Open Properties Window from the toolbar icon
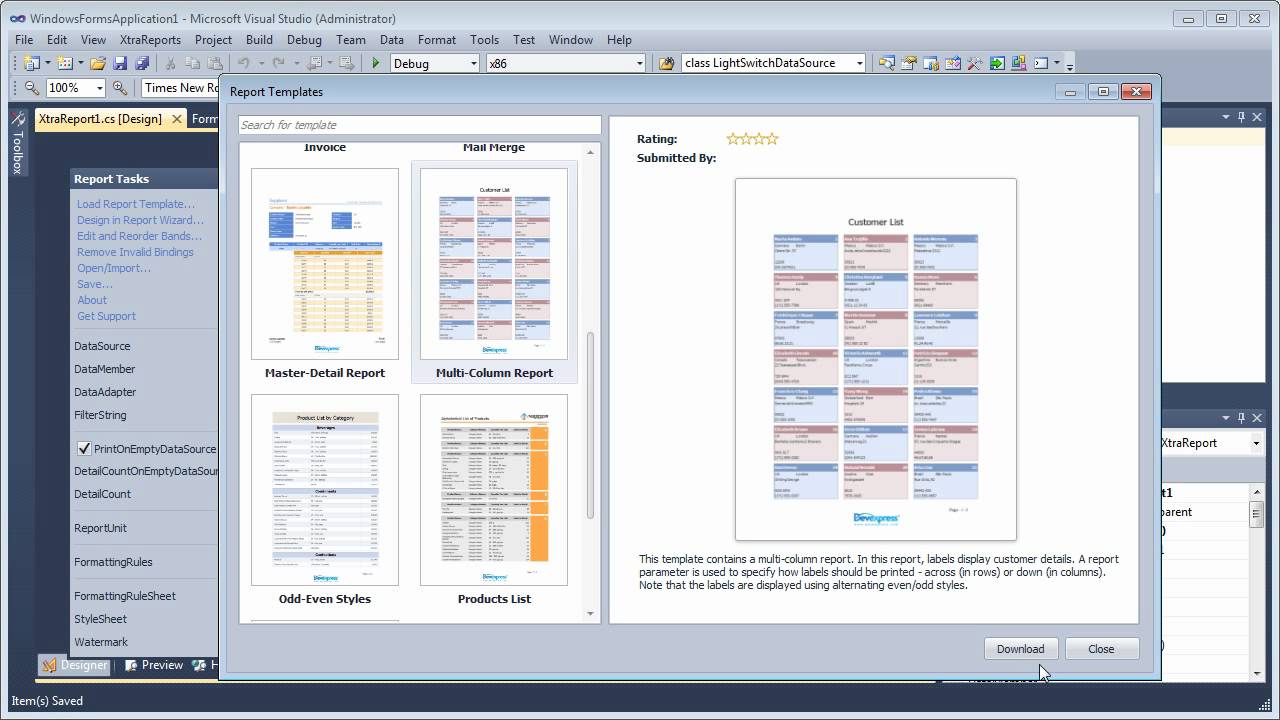The height and width of the screenshot is (720, 1280). point(909,63)
